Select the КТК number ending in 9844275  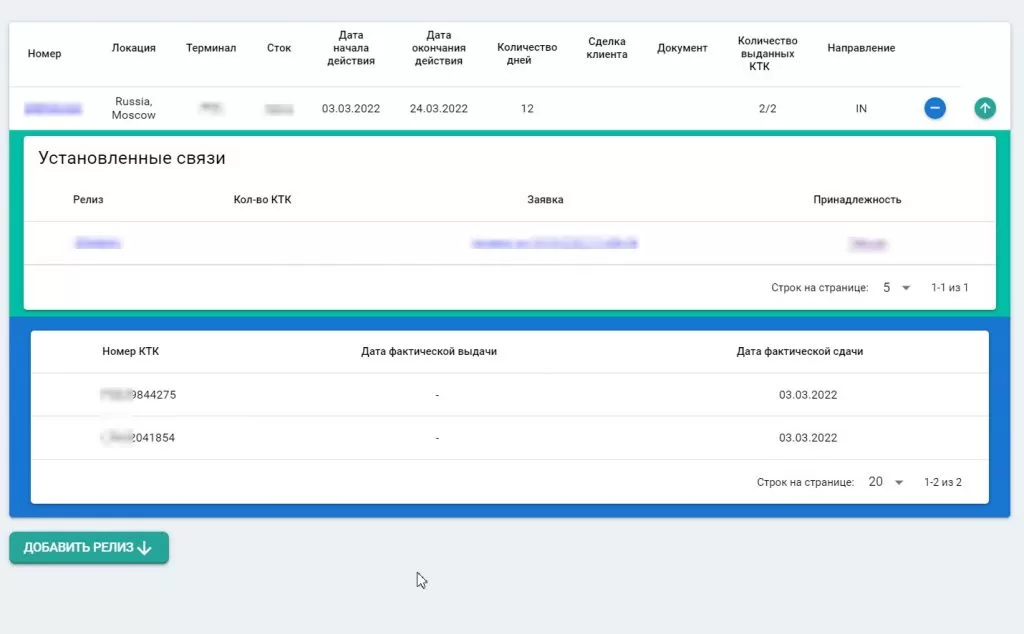137,394
